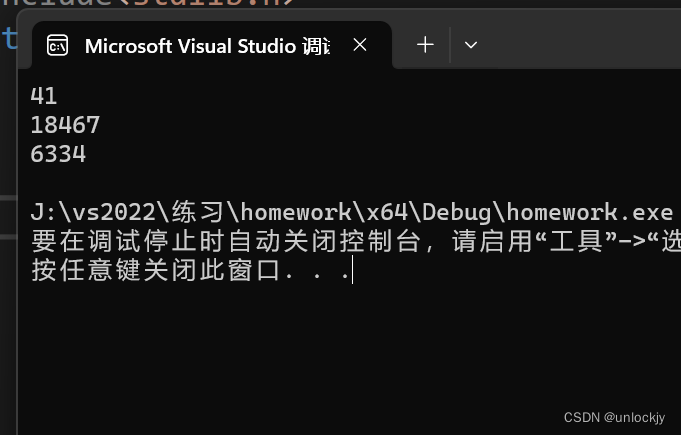Expand the terminal profile dropdown chevron
The width and height of the screenshot is (681, 435).
point(471,45)
